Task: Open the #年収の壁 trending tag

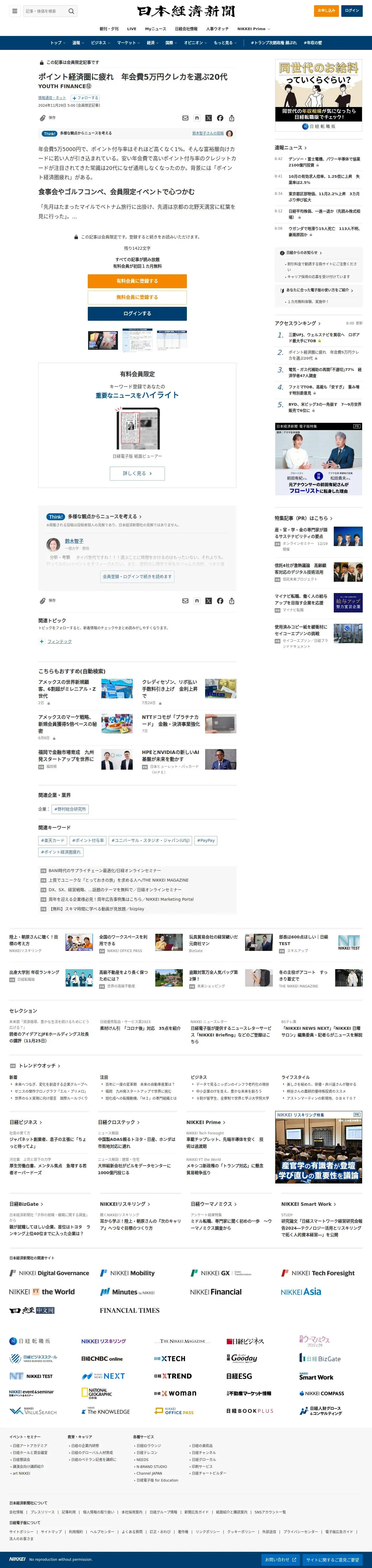Action: coord(313,43)
